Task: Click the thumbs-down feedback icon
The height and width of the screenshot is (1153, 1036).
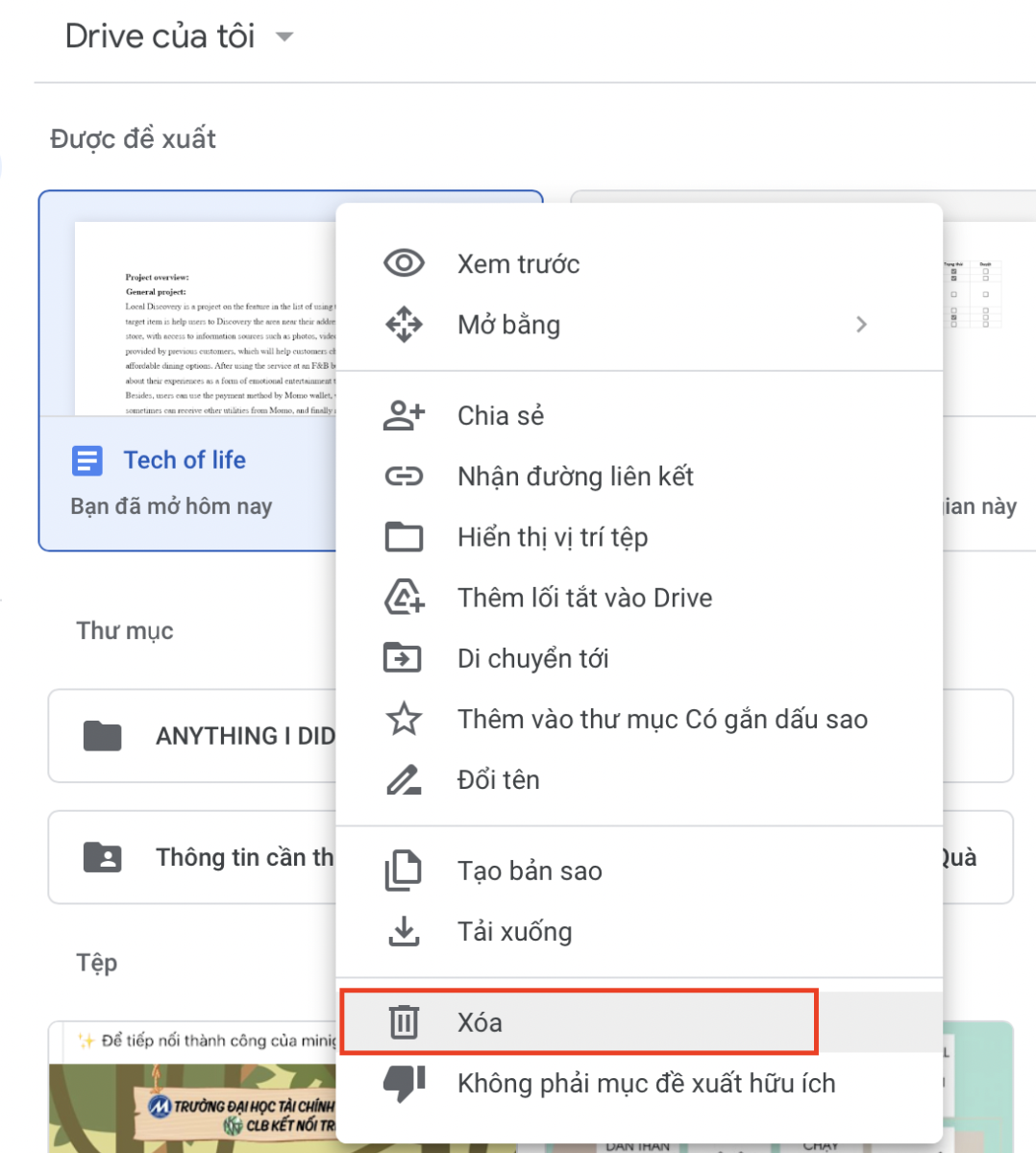Action: [405, 1082]
